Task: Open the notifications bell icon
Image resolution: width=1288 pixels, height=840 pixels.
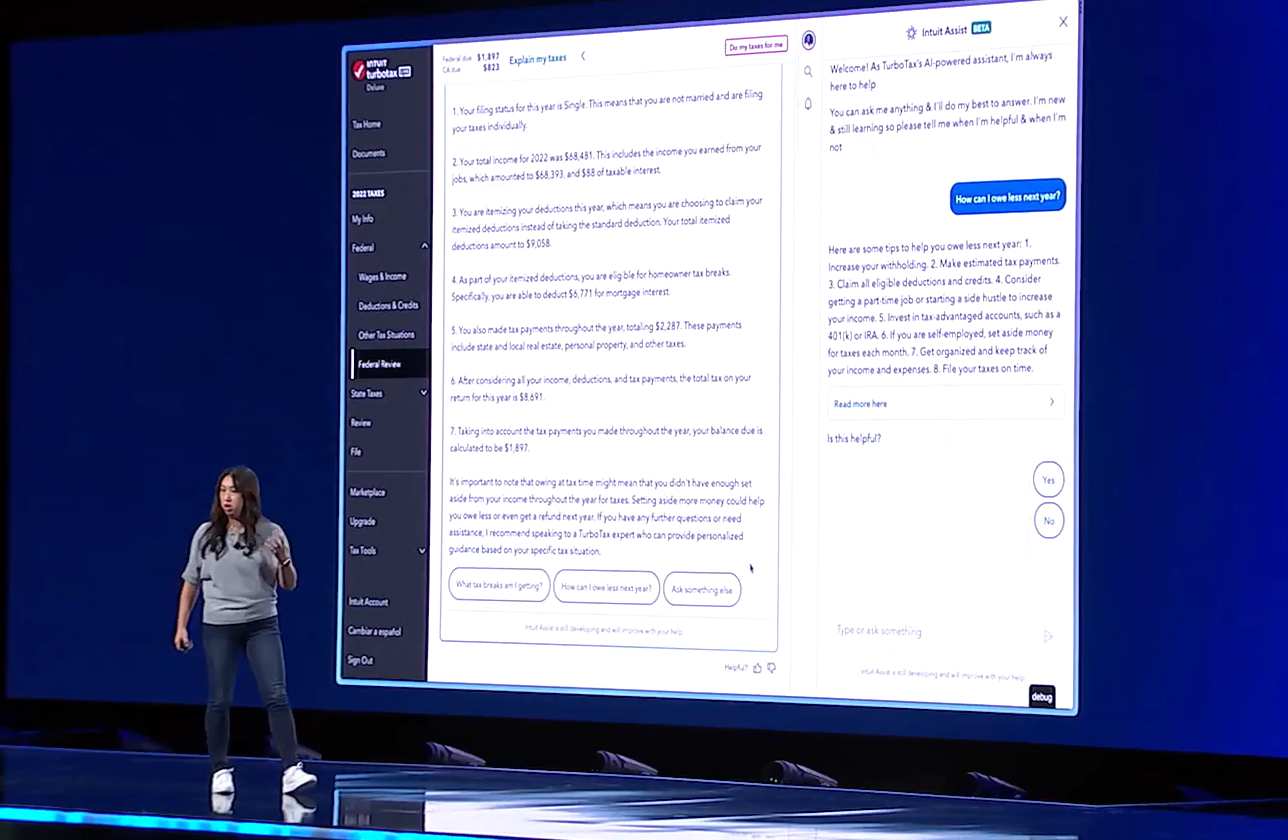Action: click(x=808, y=104)
